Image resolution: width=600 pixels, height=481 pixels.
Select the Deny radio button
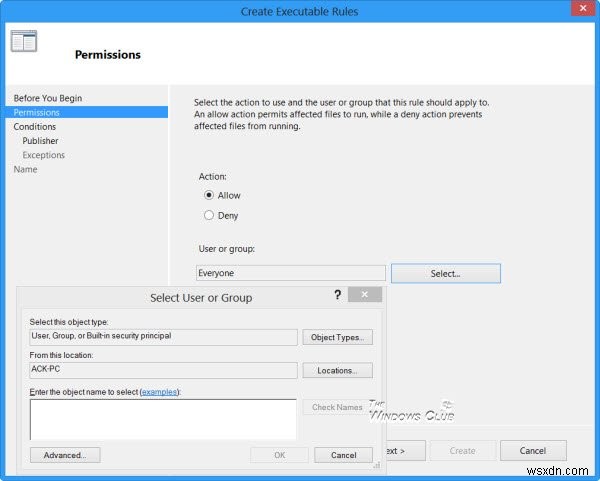tap(209, 215)
